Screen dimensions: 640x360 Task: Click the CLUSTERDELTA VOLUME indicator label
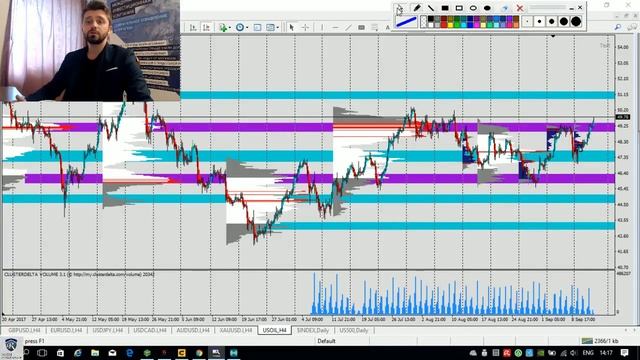(x=79, y=274)
